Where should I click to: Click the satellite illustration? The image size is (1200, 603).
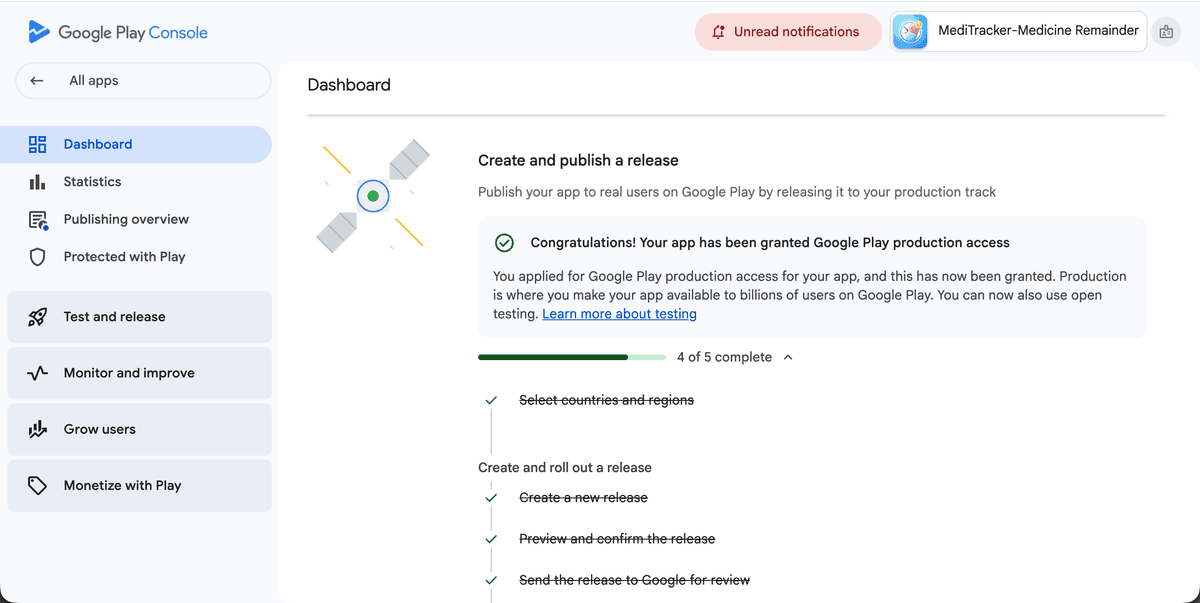(373, 196)
